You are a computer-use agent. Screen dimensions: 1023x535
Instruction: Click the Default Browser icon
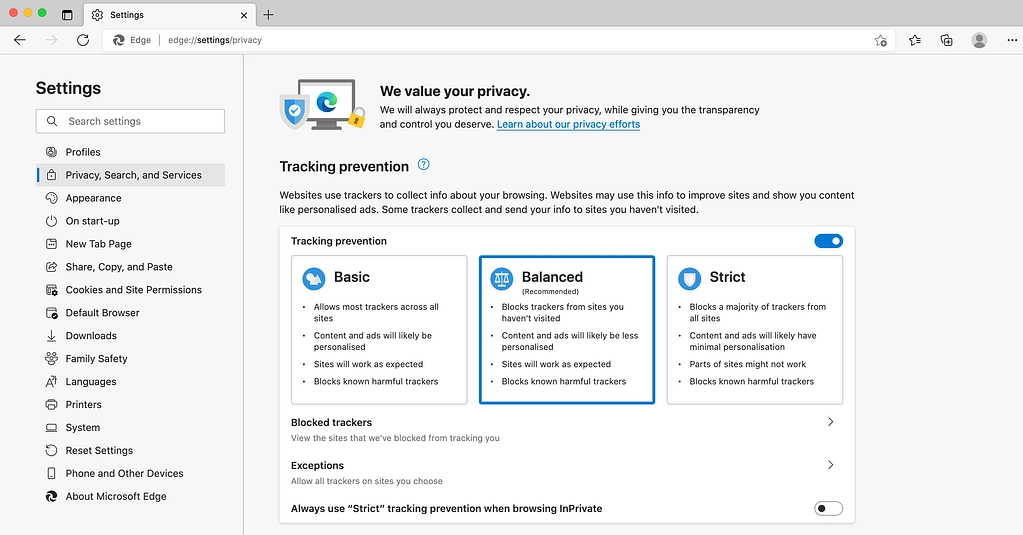coord(52,313)
